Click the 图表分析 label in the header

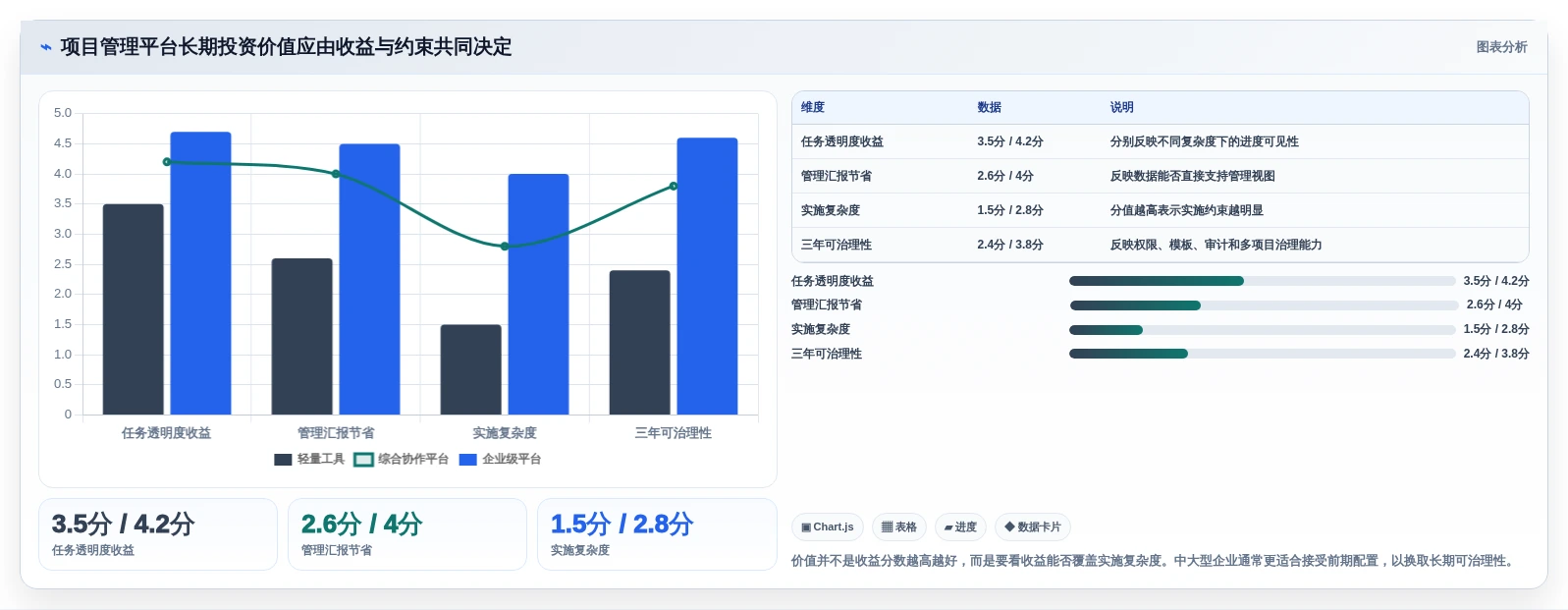(1501, 47)
